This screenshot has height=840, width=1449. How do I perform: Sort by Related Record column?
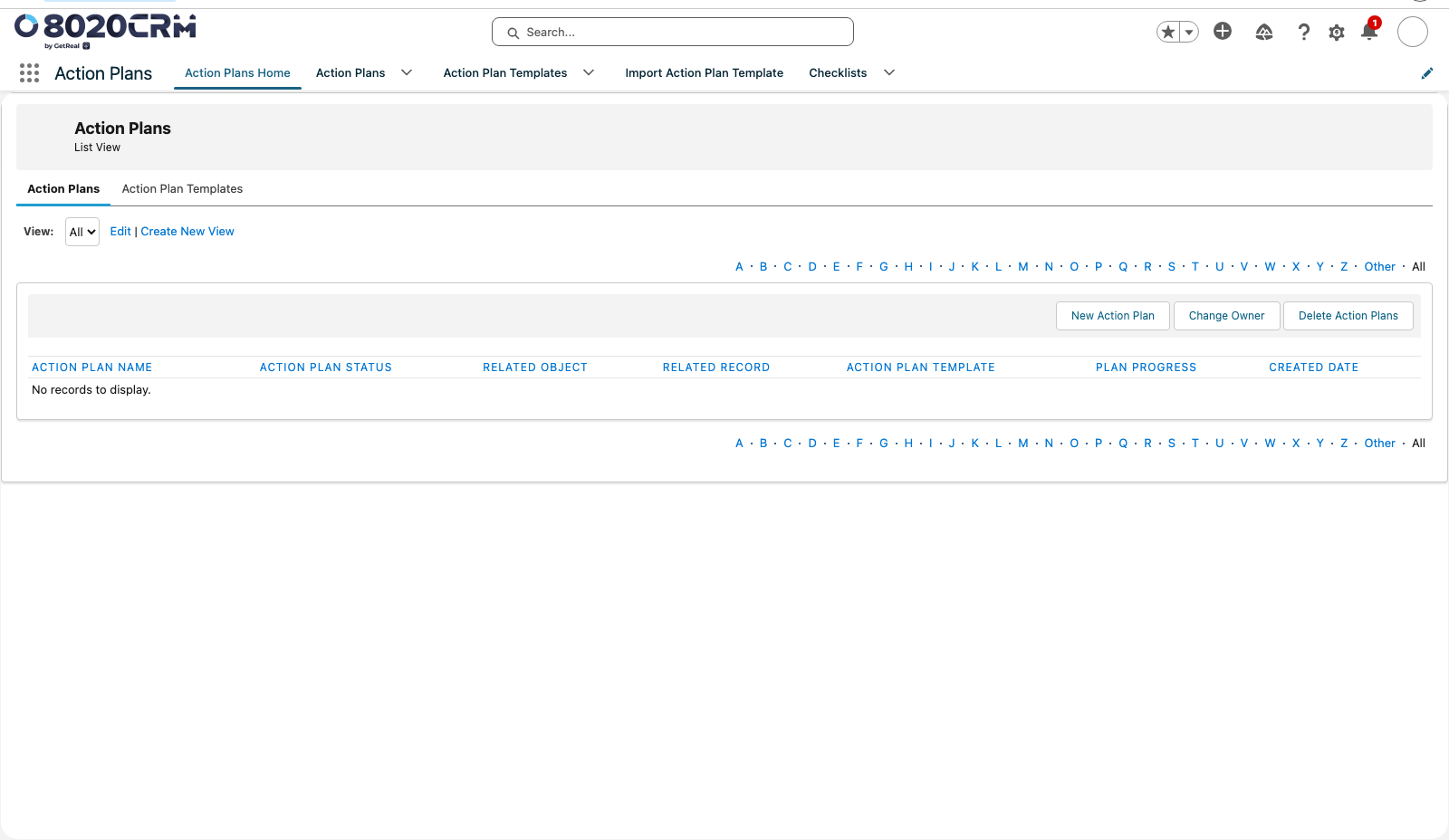click(716, 367)
